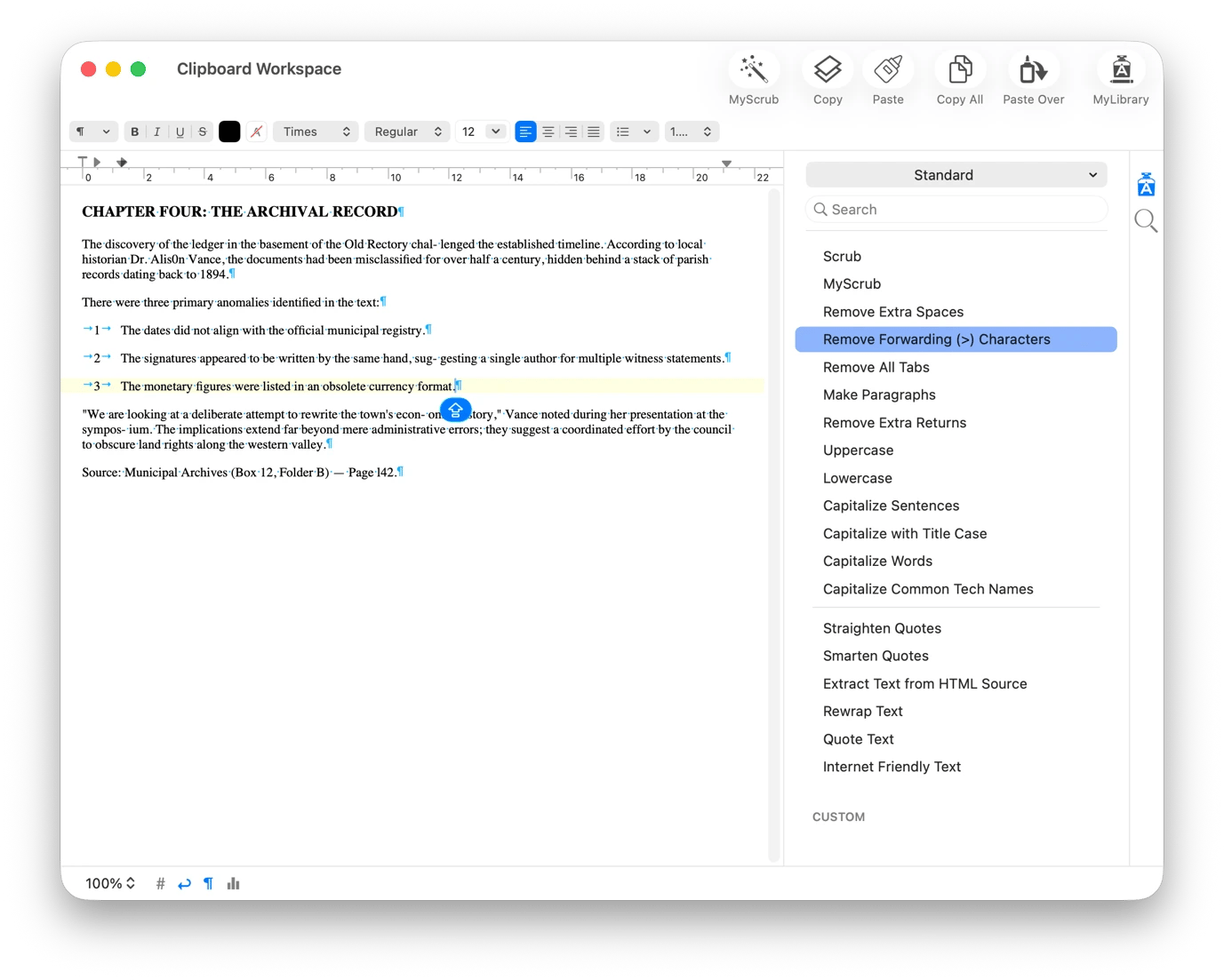
Task: Click the text background color button
Action: [256, 131]
